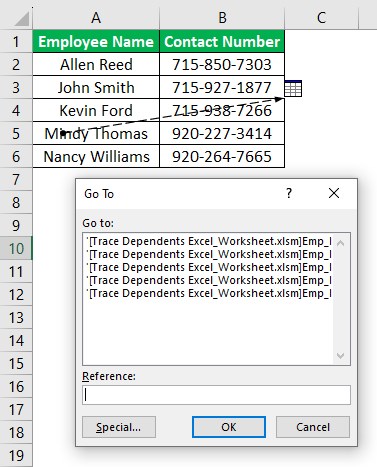The height and width of the screenshot is (467, 377).
Task: Open the Special... options button
Action: click(119, 427)
